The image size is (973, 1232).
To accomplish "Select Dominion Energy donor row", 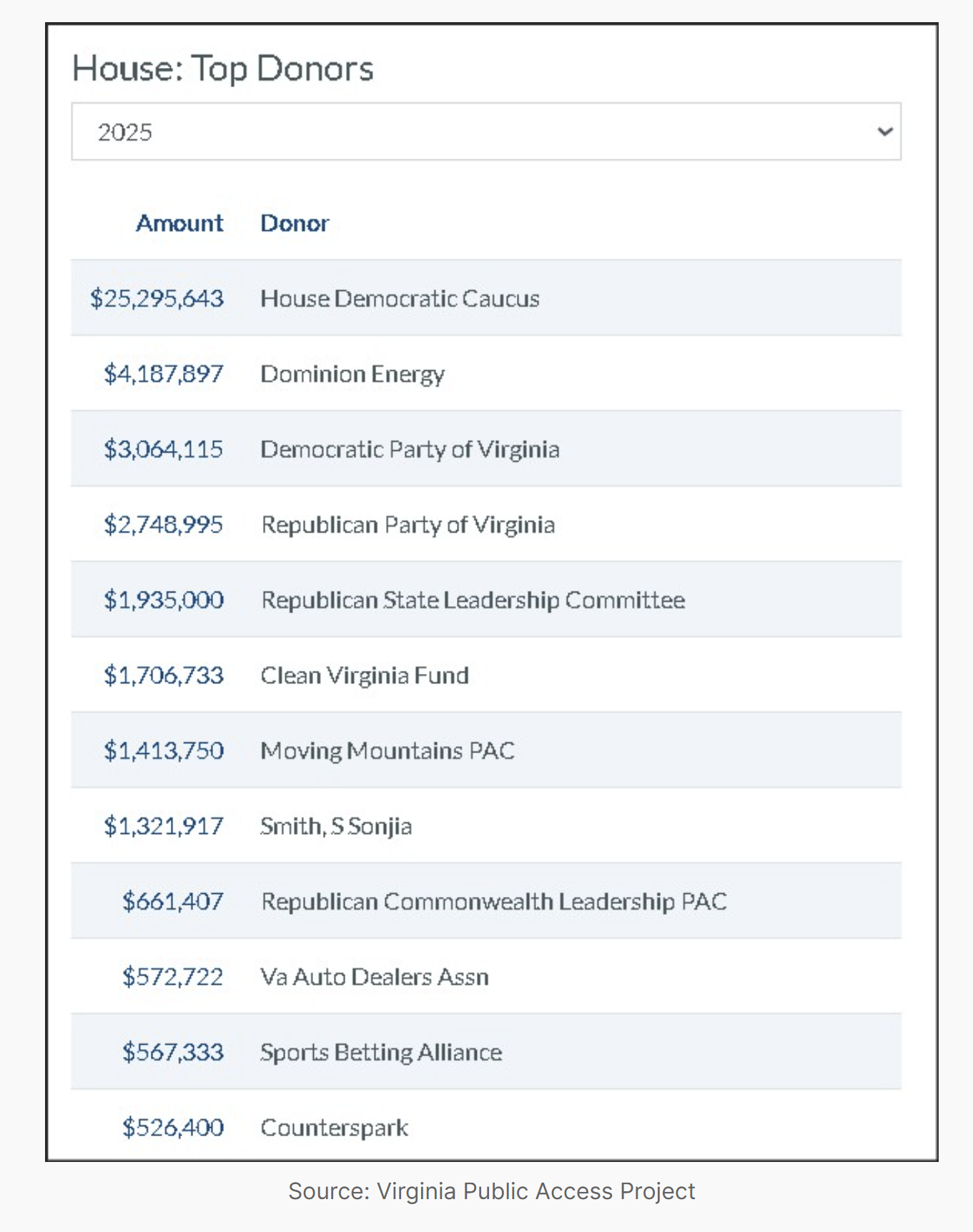I will [352, 374].
